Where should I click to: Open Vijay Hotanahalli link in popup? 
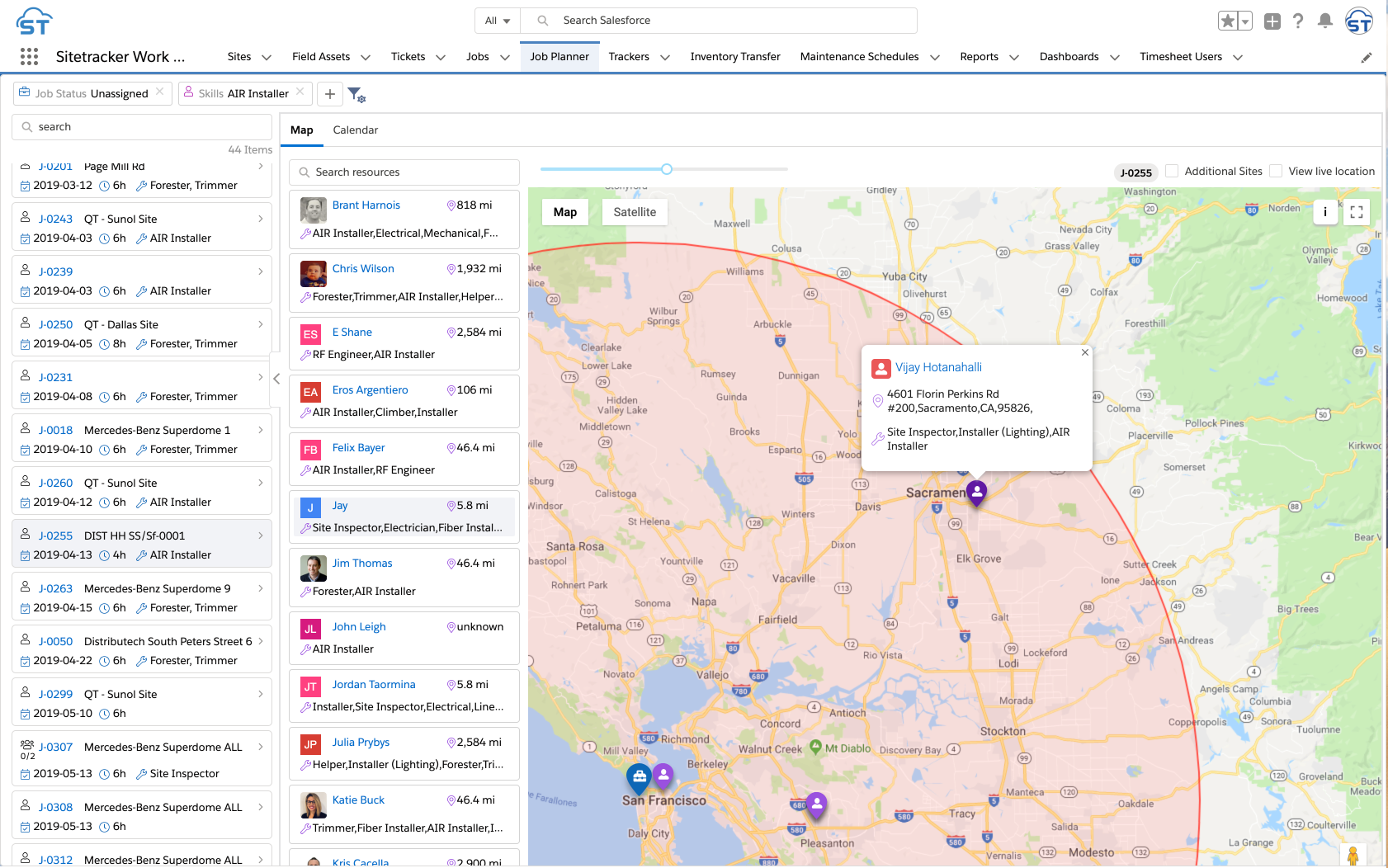[938, 367]
